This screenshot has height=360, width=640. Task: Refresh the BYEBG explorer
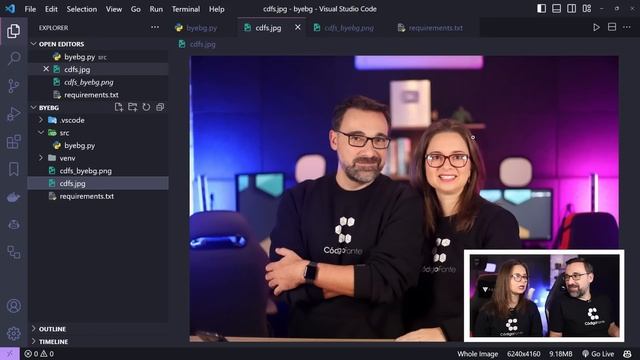click(x=146, y=107)
